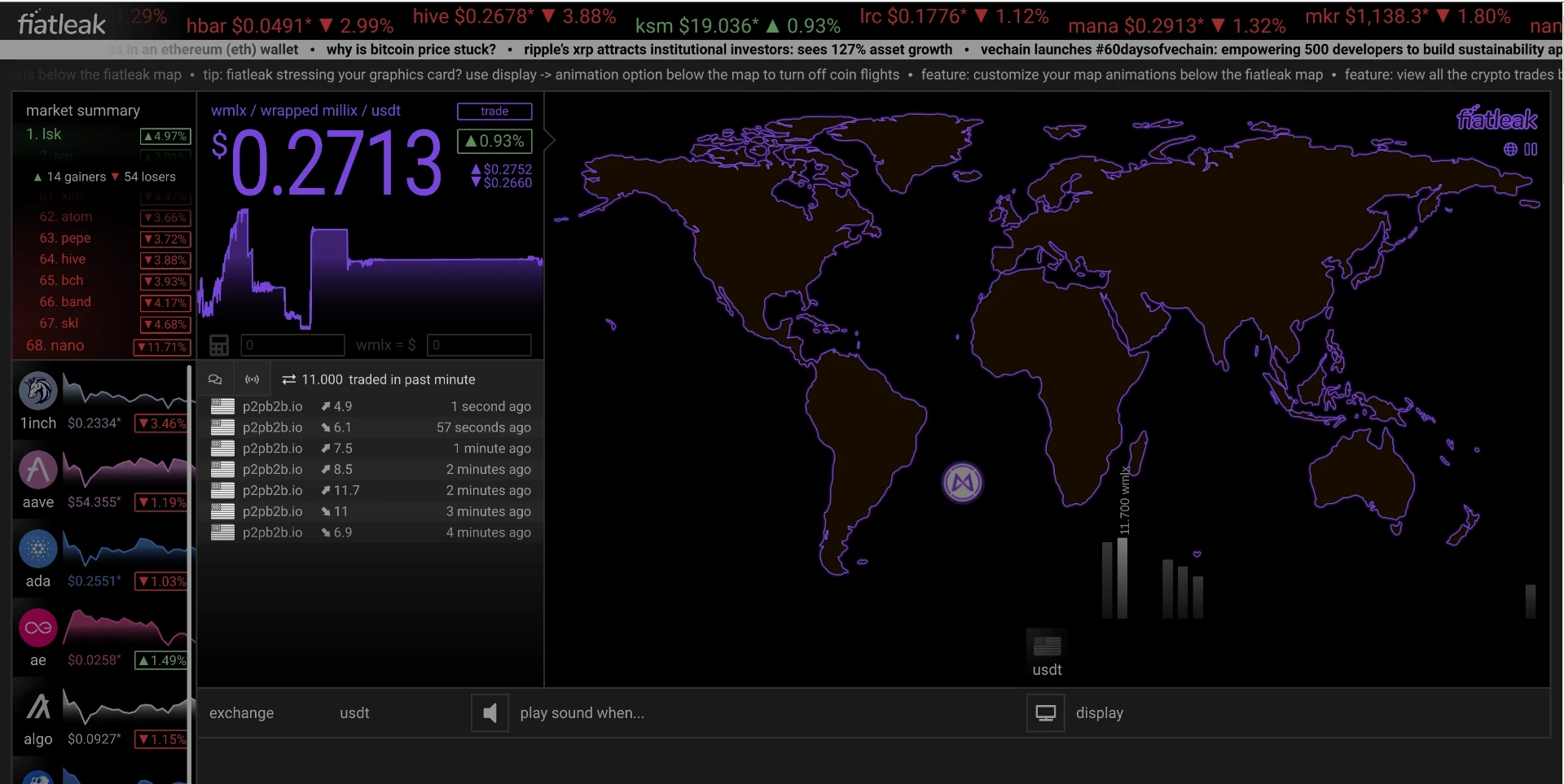Open vechain #60daysofvechain headline
This screenshot has height=784, width=1564.
tap(1272, 50)
